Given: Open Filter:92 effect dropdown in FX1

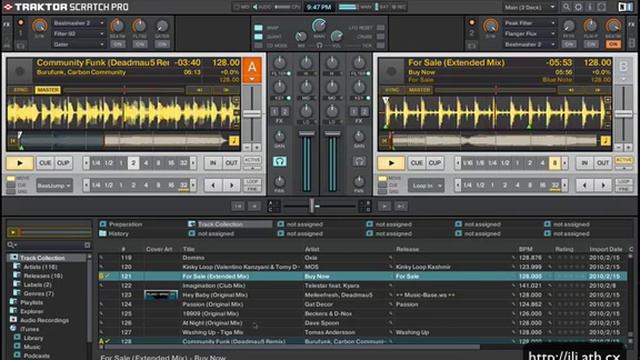Looking at the screenshot, I should [78, 34].
